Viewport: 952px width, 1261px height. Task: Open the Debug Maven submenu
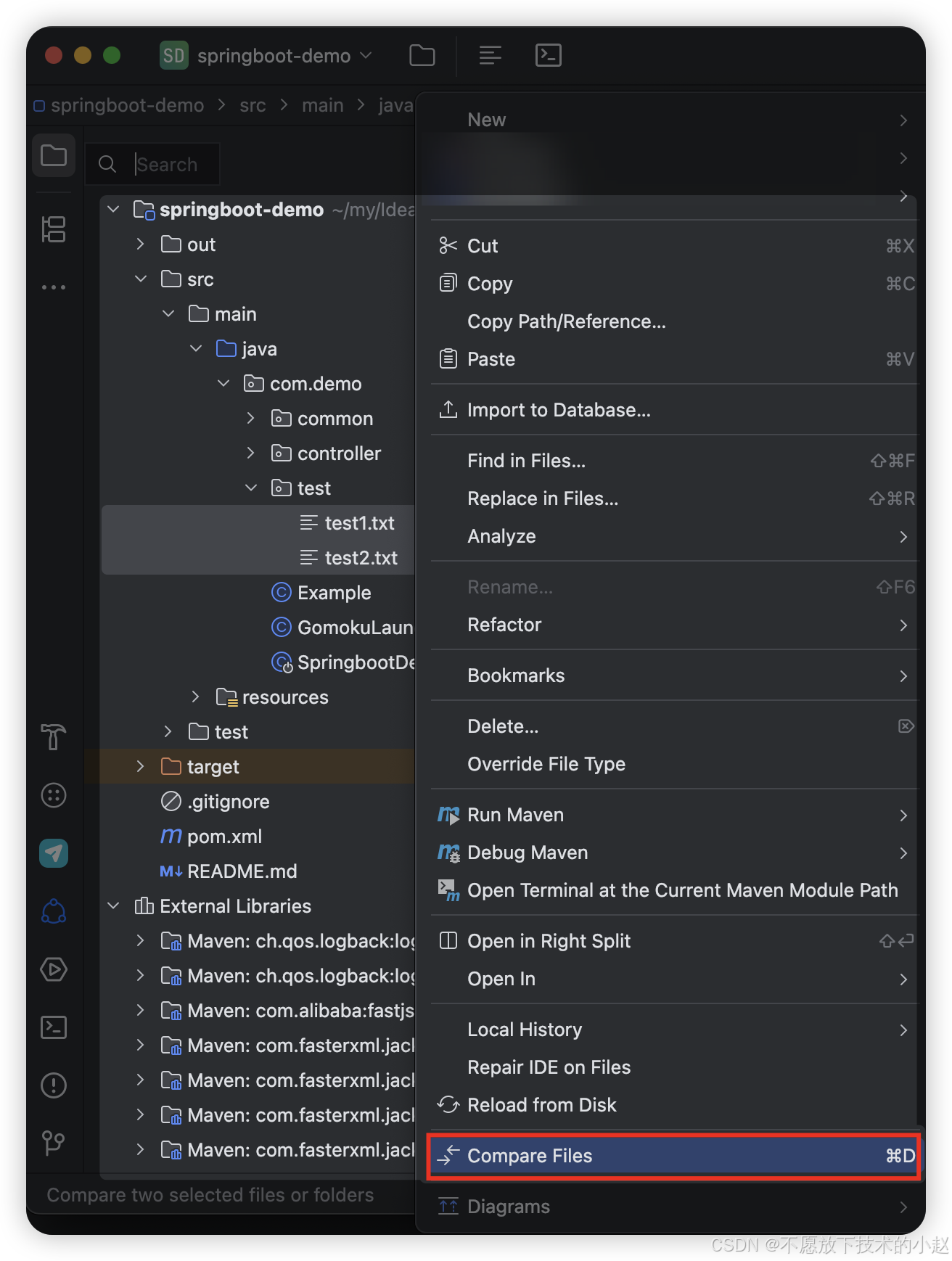(673, 853)
